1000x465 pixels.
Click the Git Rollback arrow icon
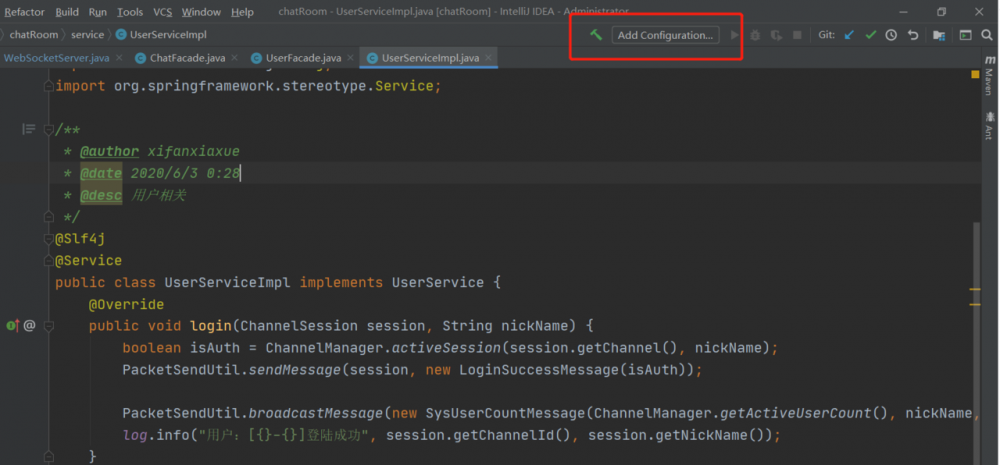(912, 35)
